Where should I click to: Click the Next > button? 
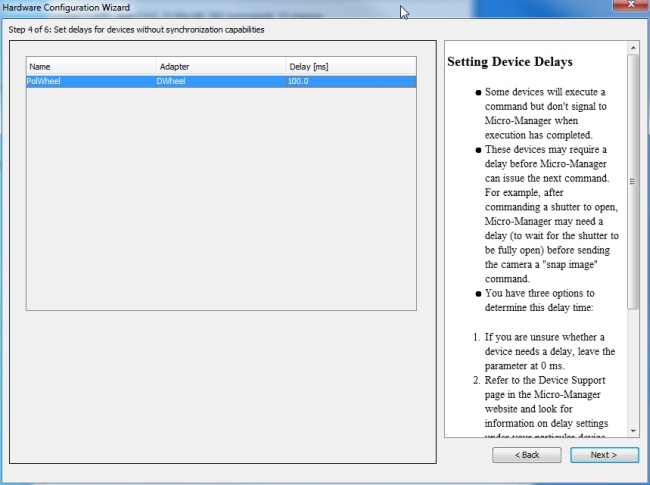tap(604, 454)
